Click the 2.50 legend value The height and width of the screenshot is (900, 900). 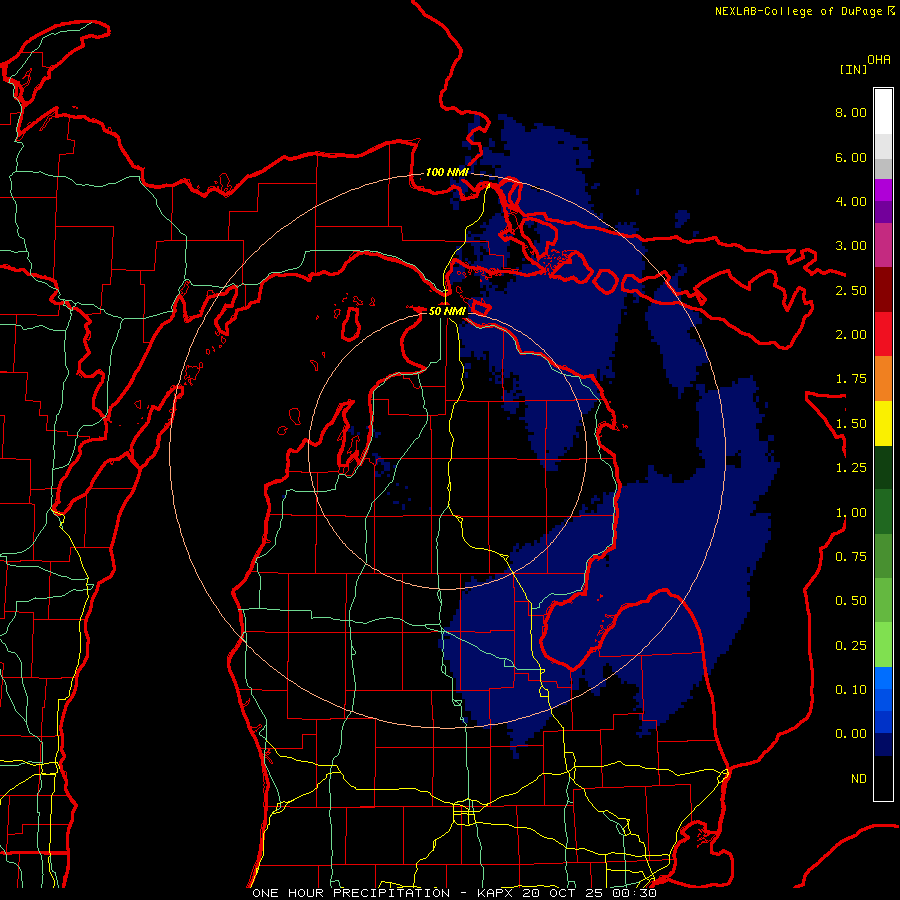coord(851,290)
